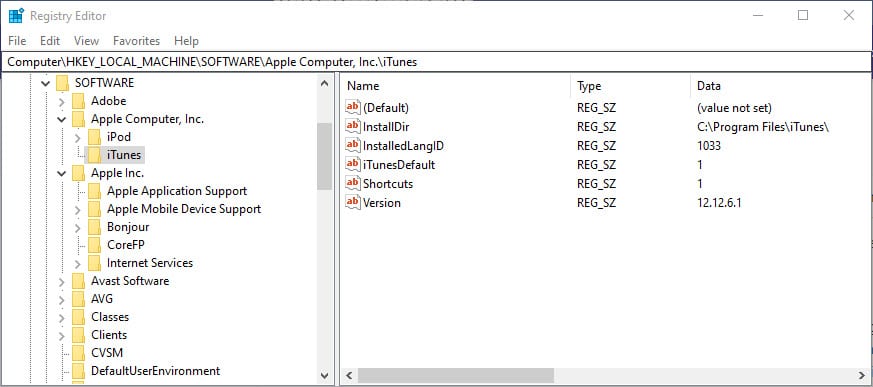Click the DefaultUserEnvironment folder icon
873x387 pixels.
pos(79,371)
